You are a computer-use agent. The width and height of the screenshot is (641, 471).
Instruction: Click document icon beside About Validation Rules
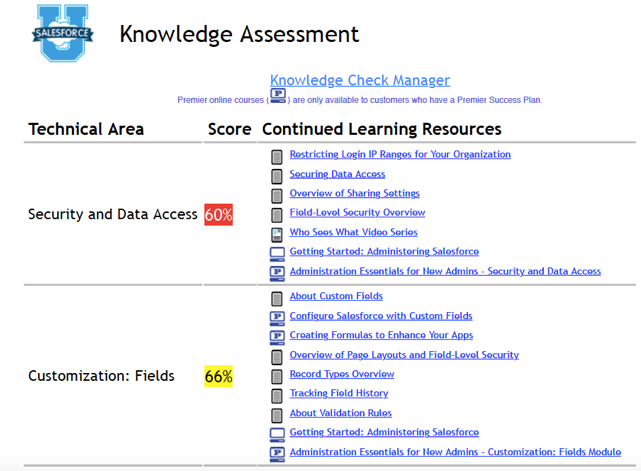(x=277, y=415)
